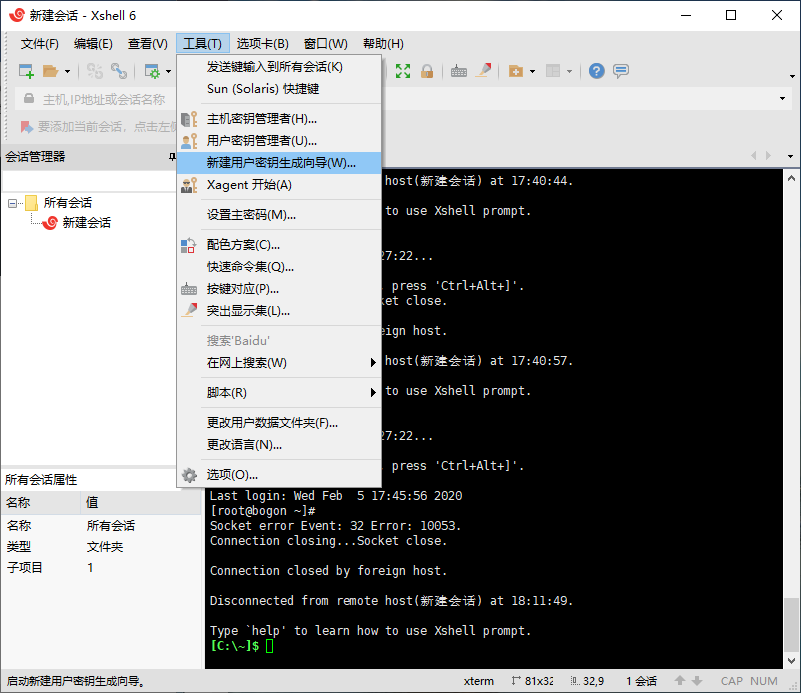Click the Lock screen padlock icon
Image resolution: width=801 pixels, height=693 pixels.
coord(427,71)
